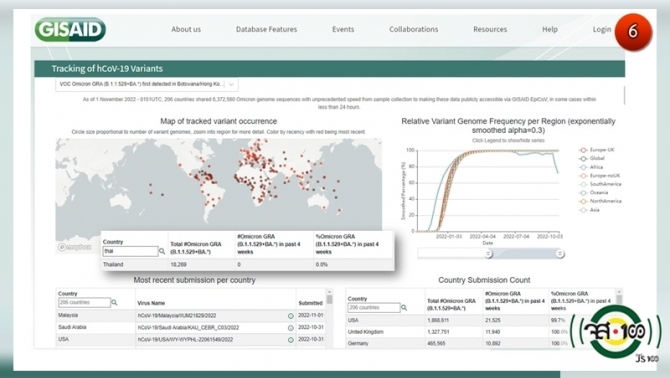Click the Submitted column header
This screenshot has height=378, width=670.
point(311,303)
